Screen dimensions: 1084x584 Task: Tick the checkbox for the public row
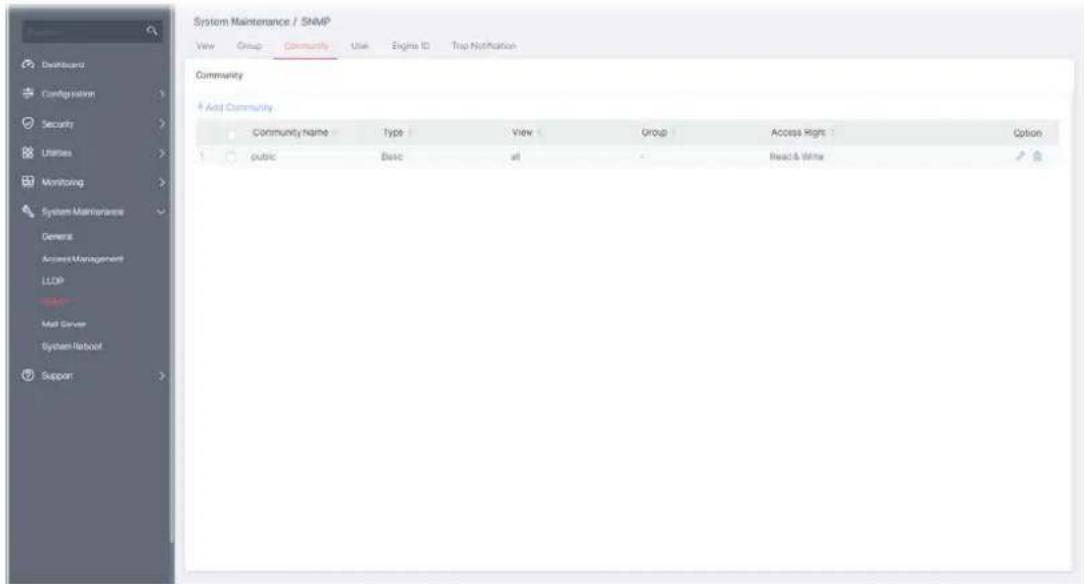coord(231,157)
